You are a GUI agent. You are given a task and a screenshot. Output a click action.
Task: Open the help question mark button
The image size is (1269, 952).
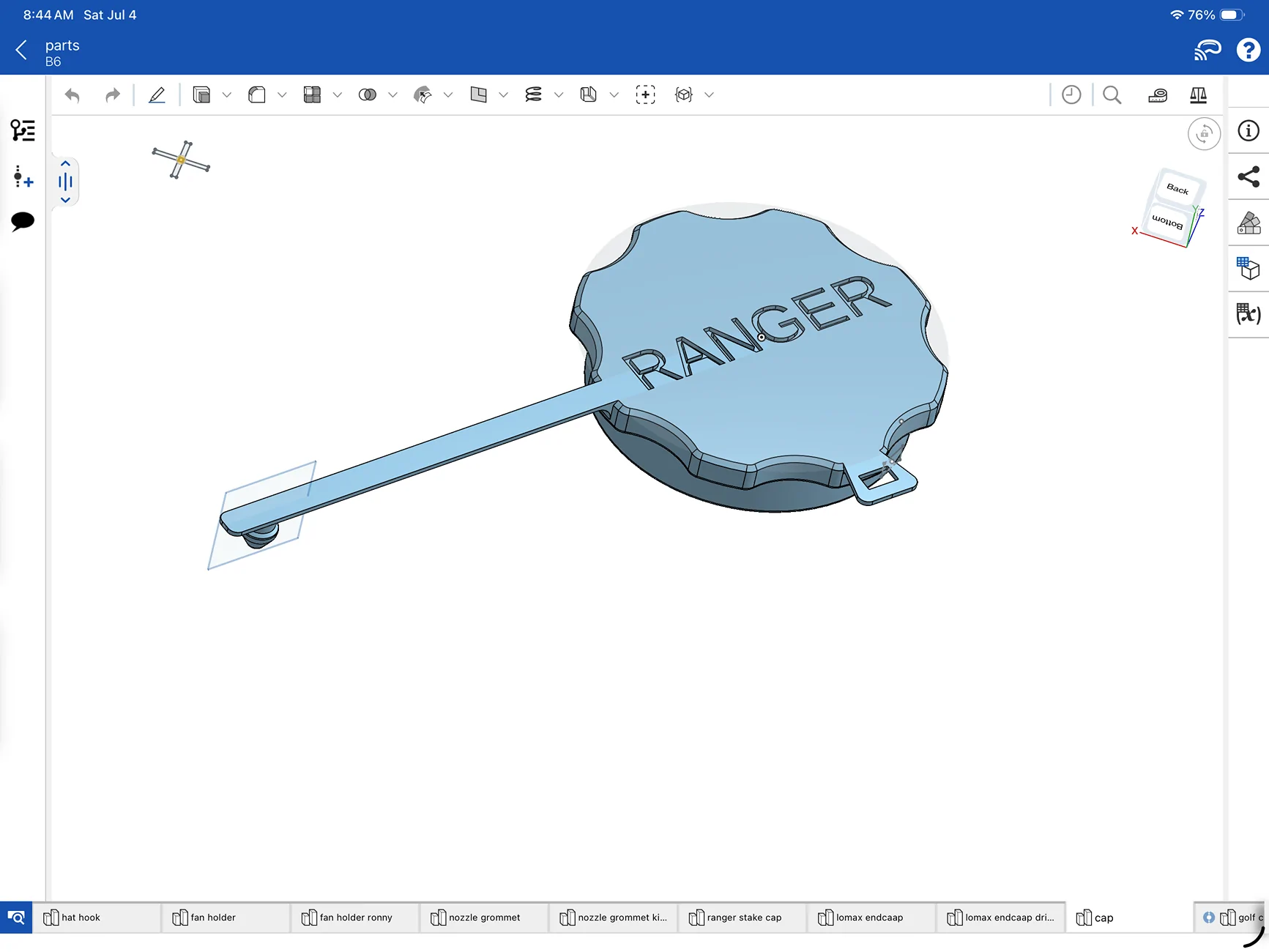pyautogui.click(x=1248, y=50)
